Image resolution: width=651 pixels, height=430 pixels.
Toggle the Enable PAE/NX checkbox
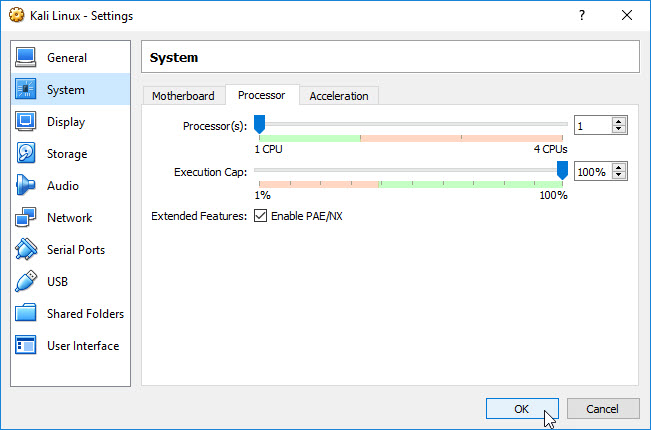pyautogui.click(x=260, y=216)
